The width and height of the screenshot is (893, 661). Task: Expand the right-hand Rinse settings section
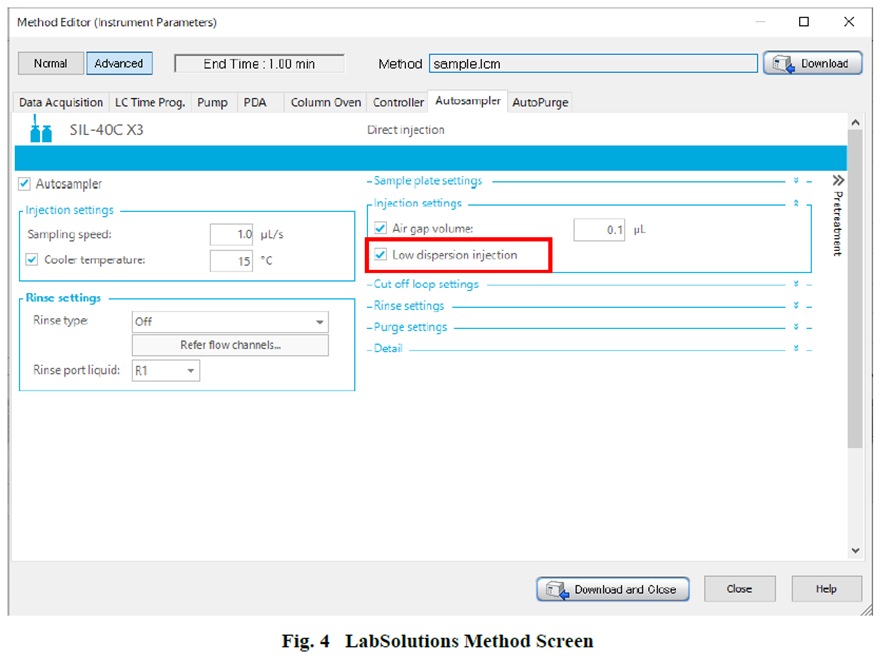point(796,306)
